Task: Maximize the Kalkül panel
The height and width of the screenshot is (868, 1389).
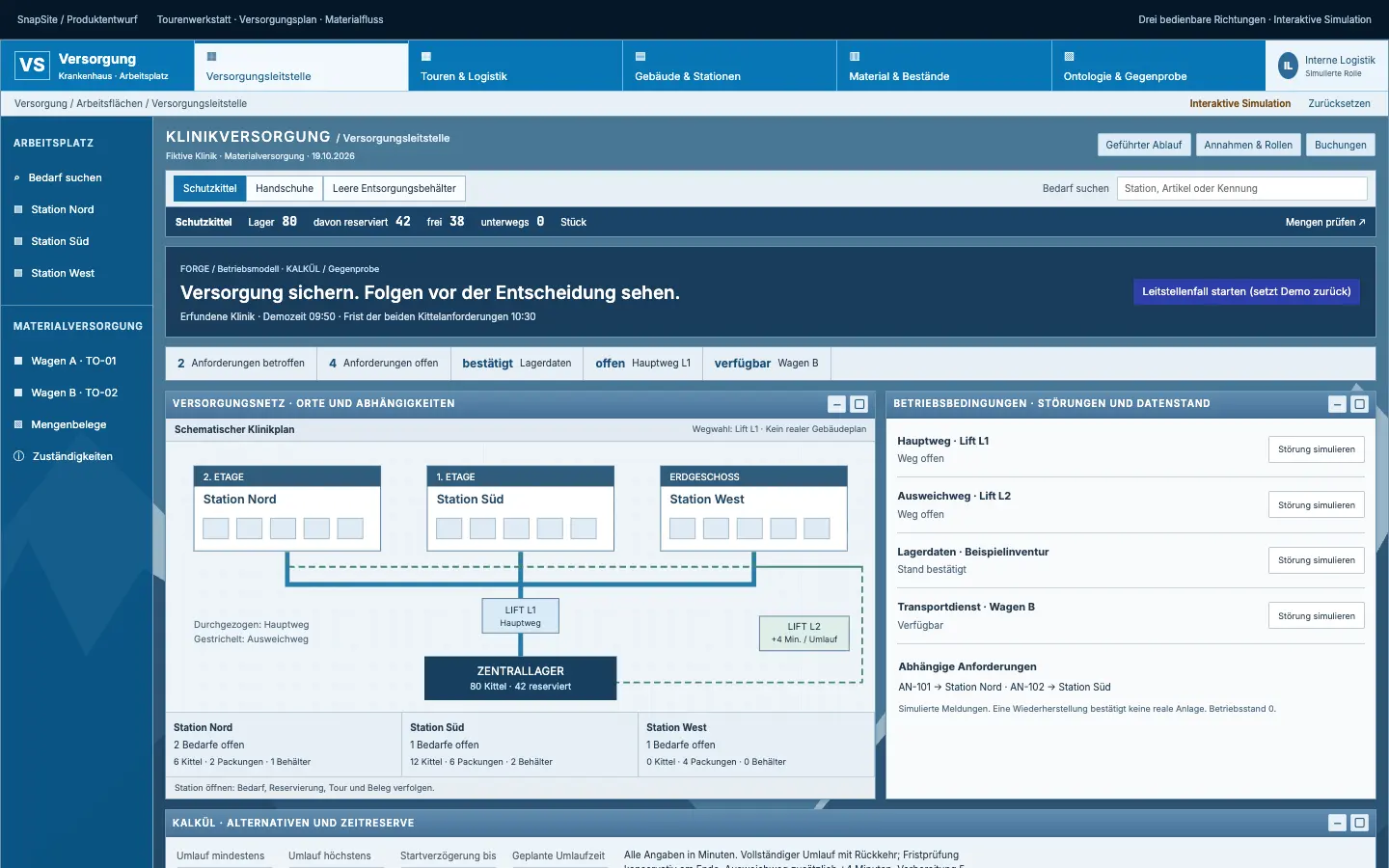Action: [1360, 823]
